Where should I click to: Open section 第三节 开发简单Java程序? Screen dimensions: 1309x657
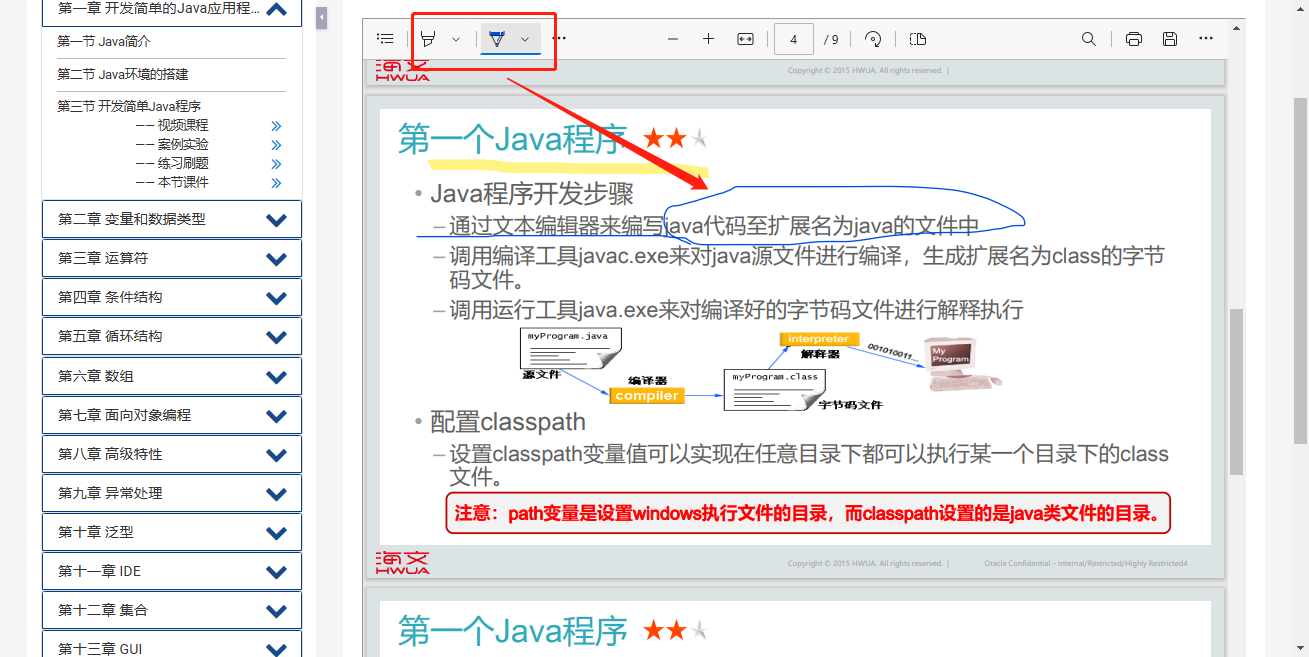tap(129, 106)
